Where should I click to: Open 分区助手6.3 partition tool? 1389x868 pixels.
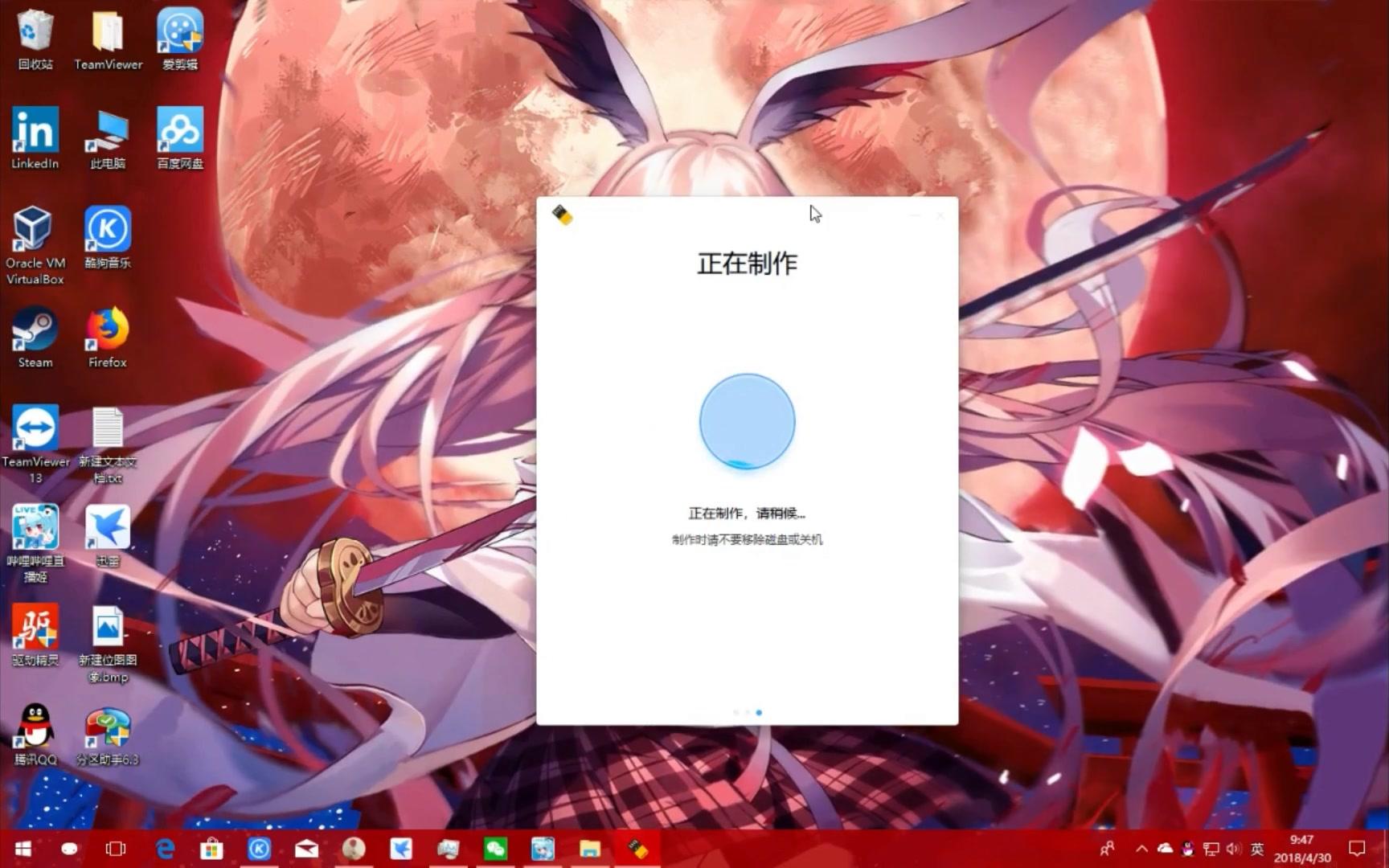pyautogui.click(x=107, y=727)
